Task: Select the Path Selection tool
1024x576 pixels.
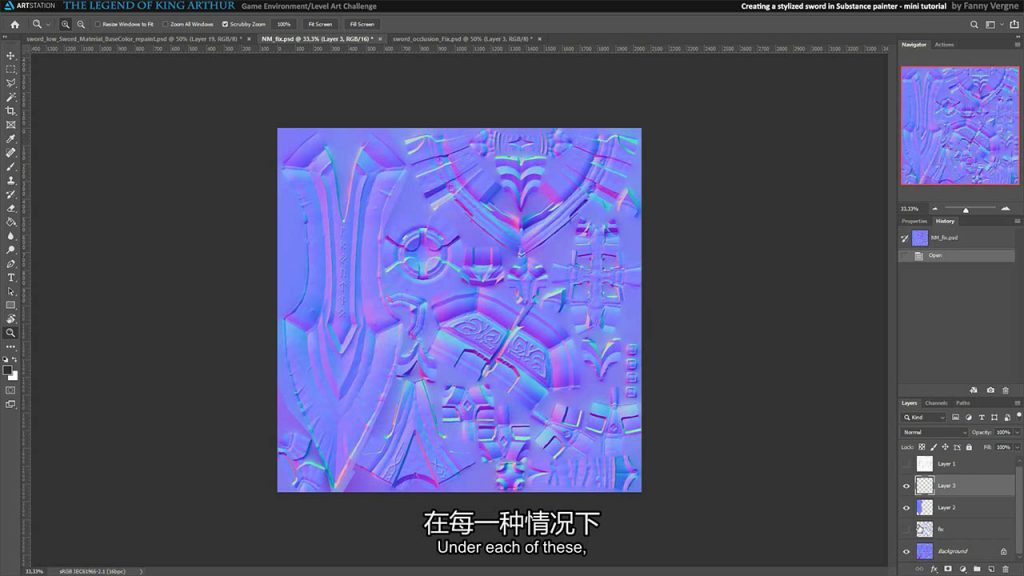Action: tap(10, 291)
